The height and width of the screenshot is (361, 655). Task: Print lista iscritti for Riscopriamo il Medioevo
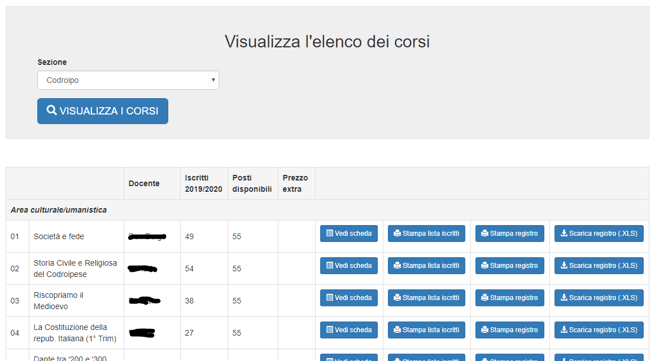427,298
